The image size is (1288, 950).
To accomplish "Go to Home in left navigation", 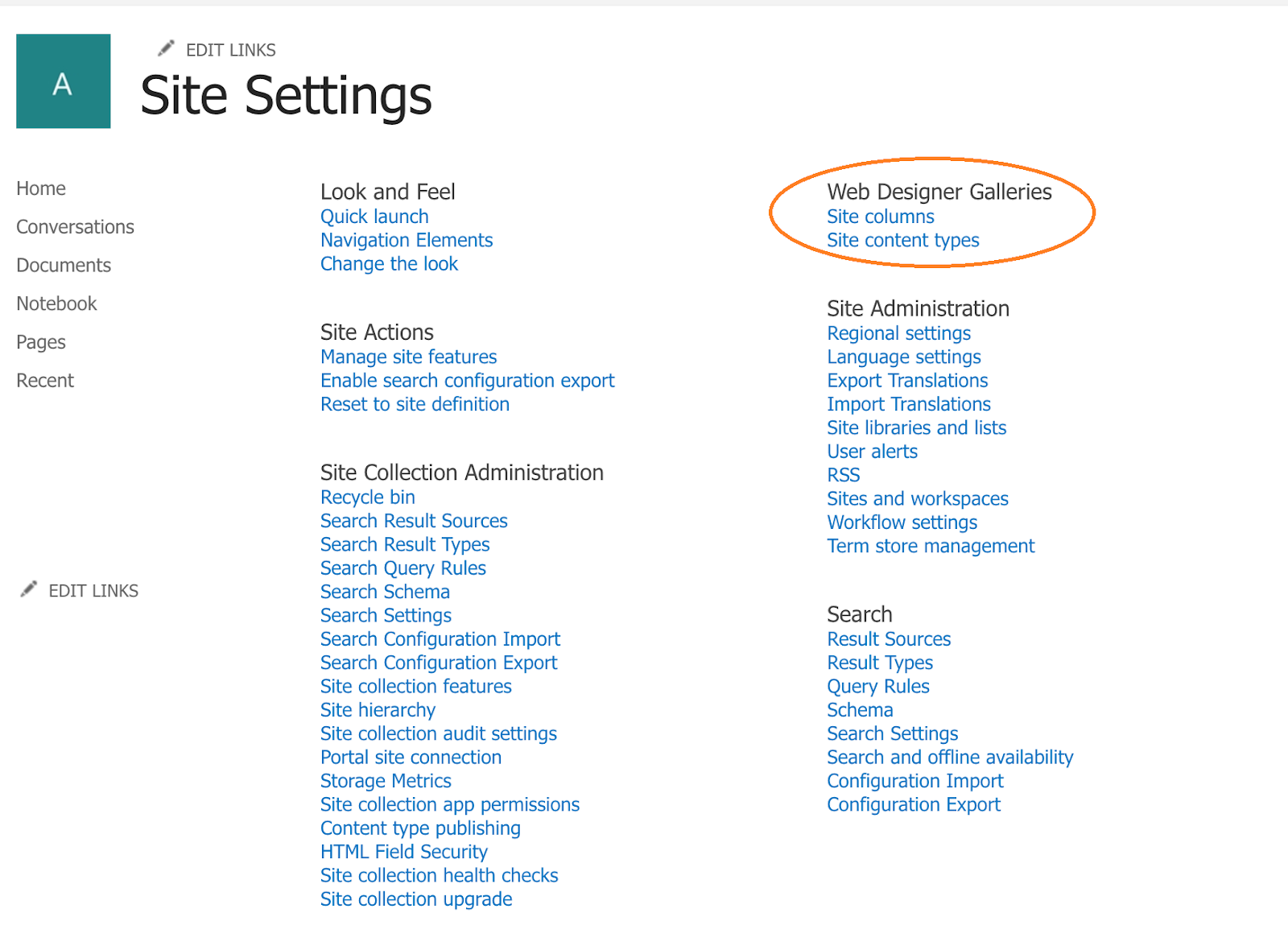I will click(x=41, y=188).
